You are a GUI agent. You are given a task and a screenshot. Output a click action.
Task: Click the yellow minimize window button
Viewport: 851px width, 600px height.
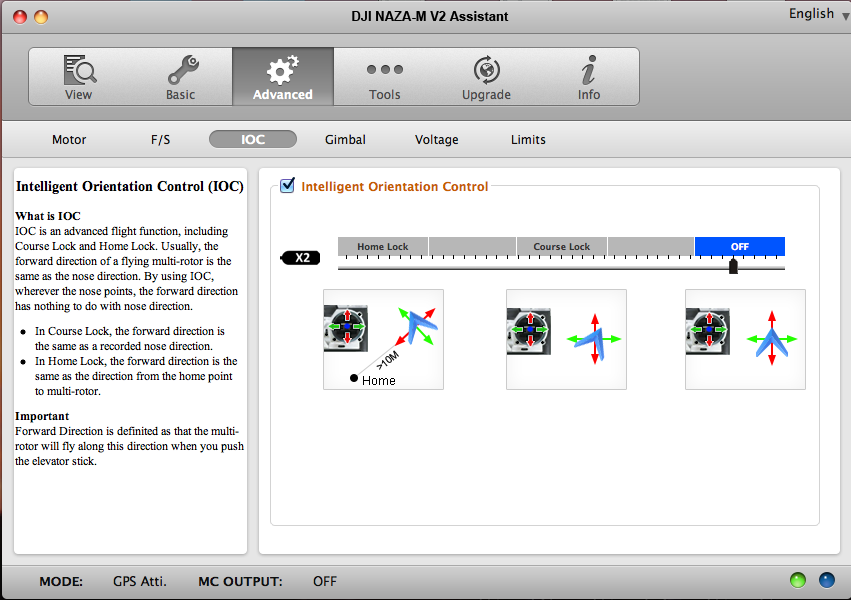tap(41, 17)
